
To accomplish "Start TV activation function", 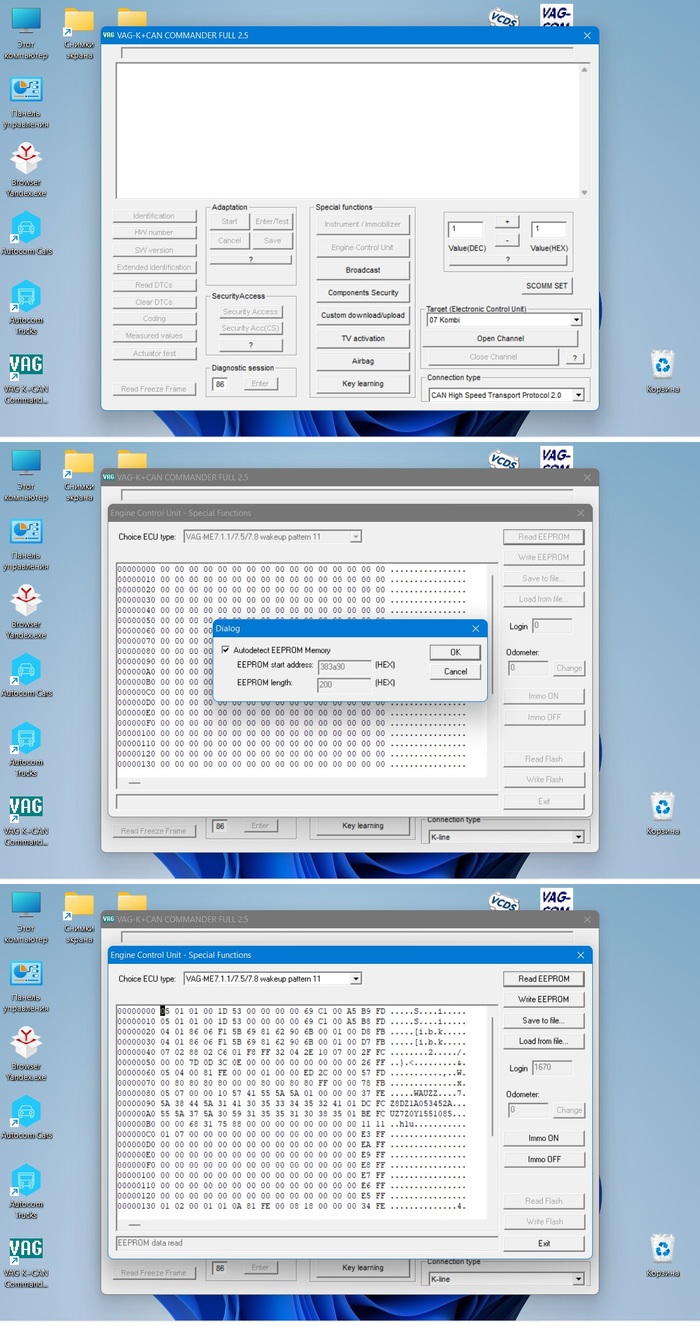I will click(x=363, y=338).
